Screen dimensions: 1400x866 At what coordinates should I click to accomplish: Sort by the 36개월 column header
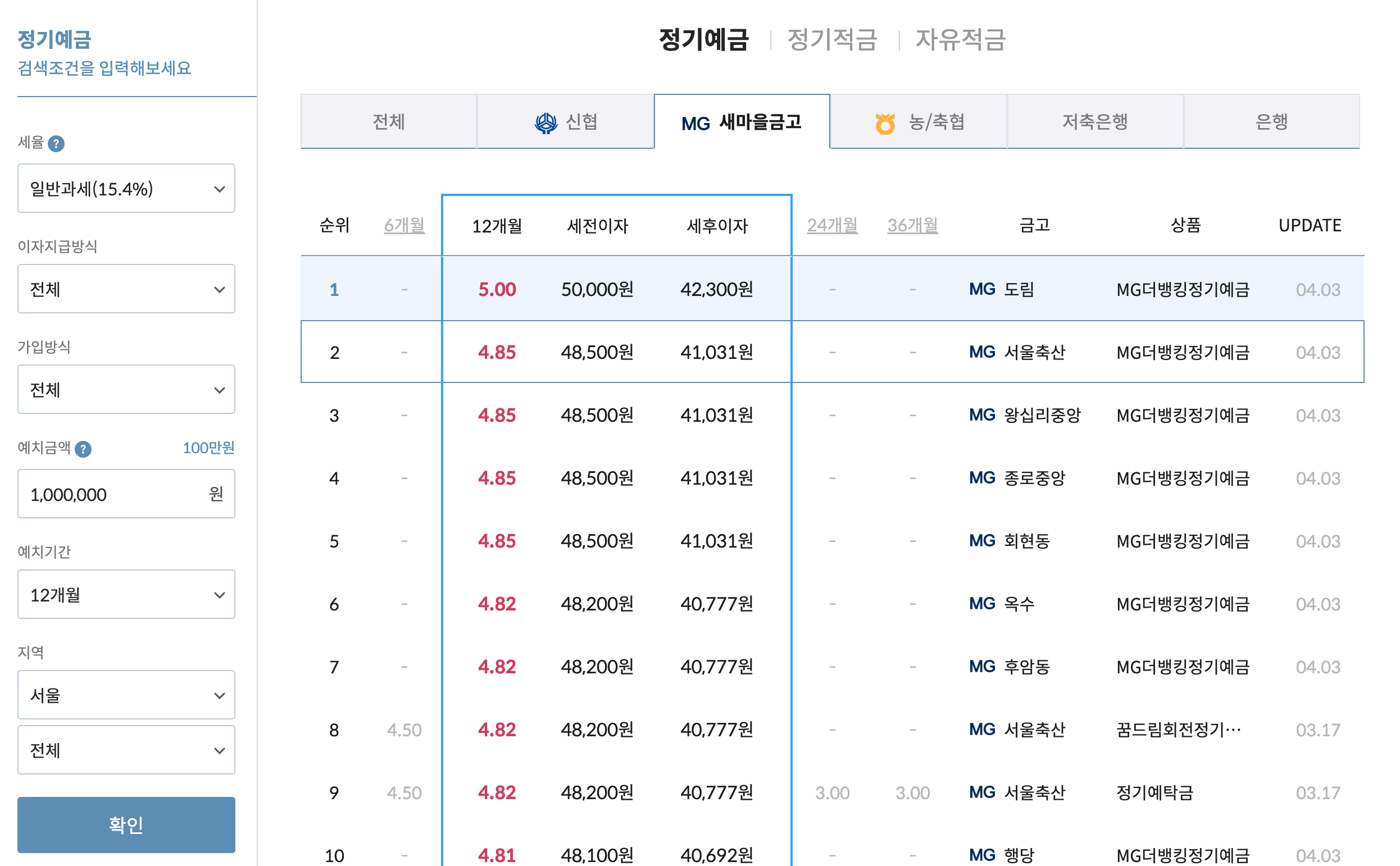click(x=912, y=226)
